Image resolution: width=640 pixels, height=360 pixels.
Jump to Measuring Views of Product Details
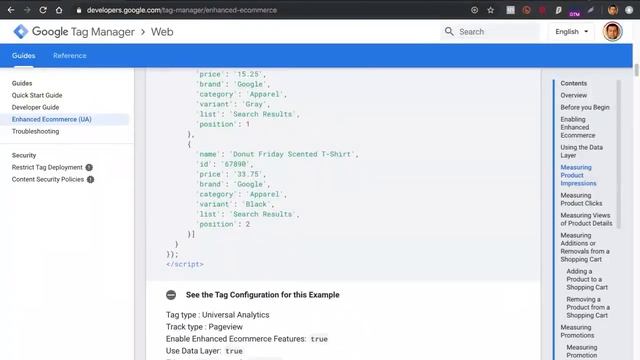tap(586, 219)
